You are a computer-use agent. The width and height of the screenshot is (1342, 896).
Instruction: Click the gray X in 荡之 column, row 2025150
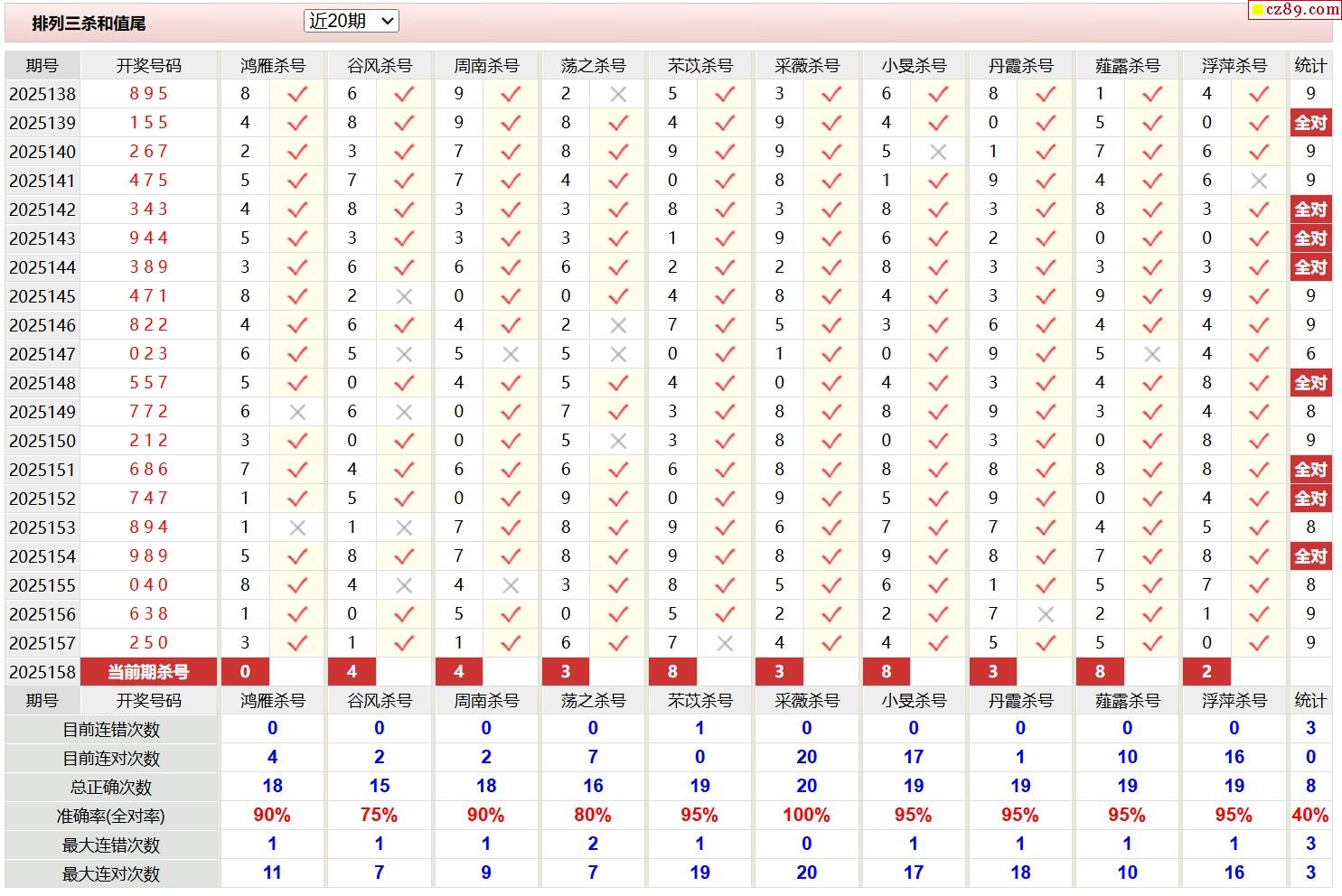pos(618,441)
